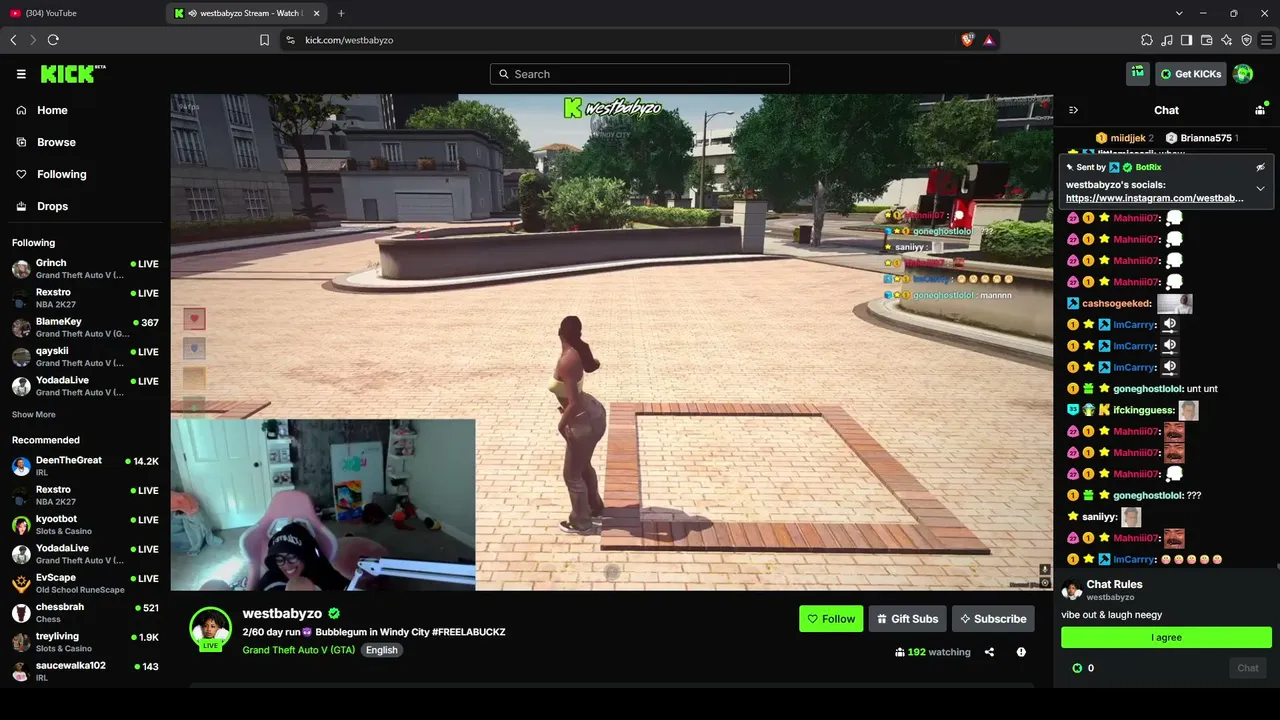Click the browser back arrow
Image resolution: width=1280 pixels, height=720 pixels.
coord(13,40)
